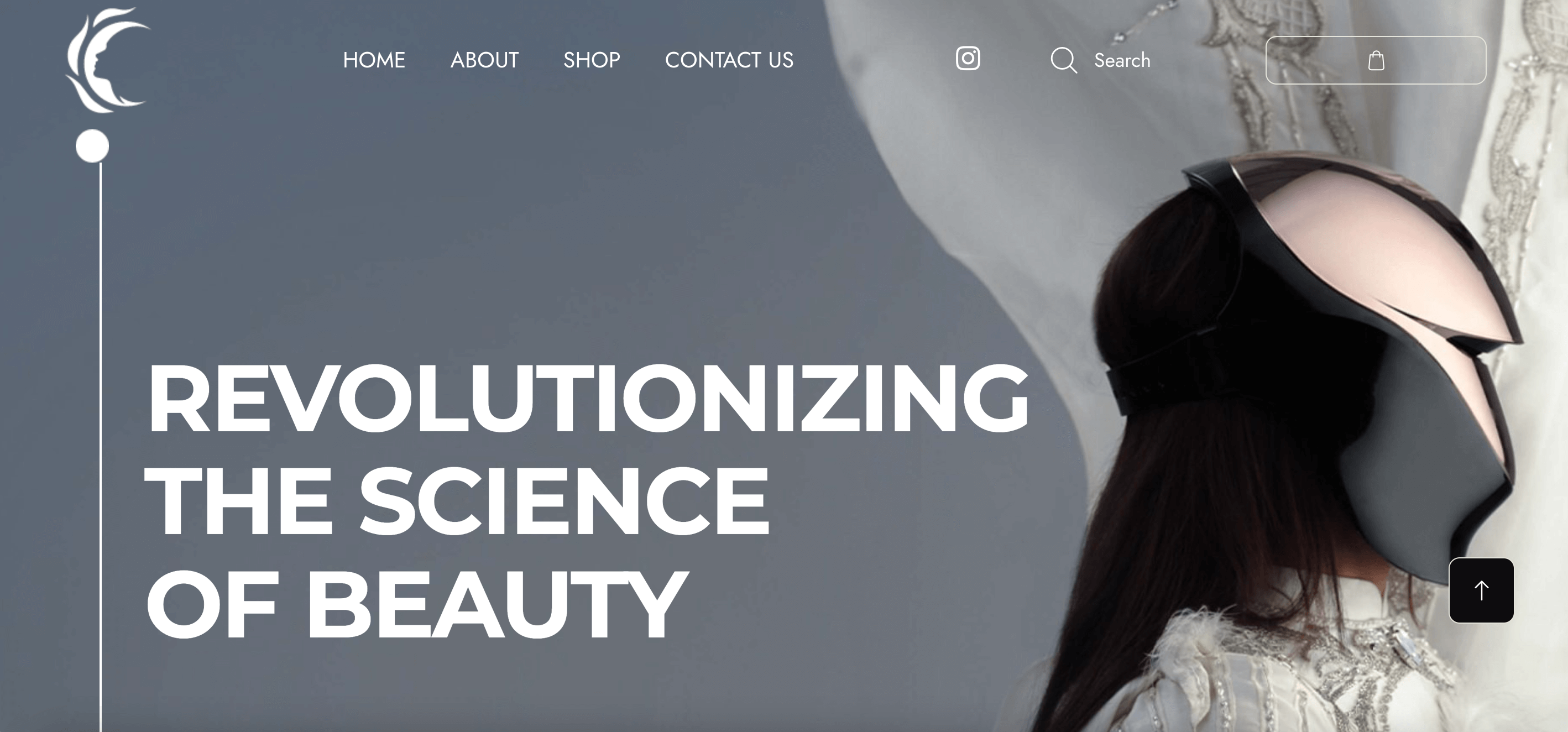This screenshot has height=732, width=1568.
Task: Click the crescent face logo
Action: 108,60
